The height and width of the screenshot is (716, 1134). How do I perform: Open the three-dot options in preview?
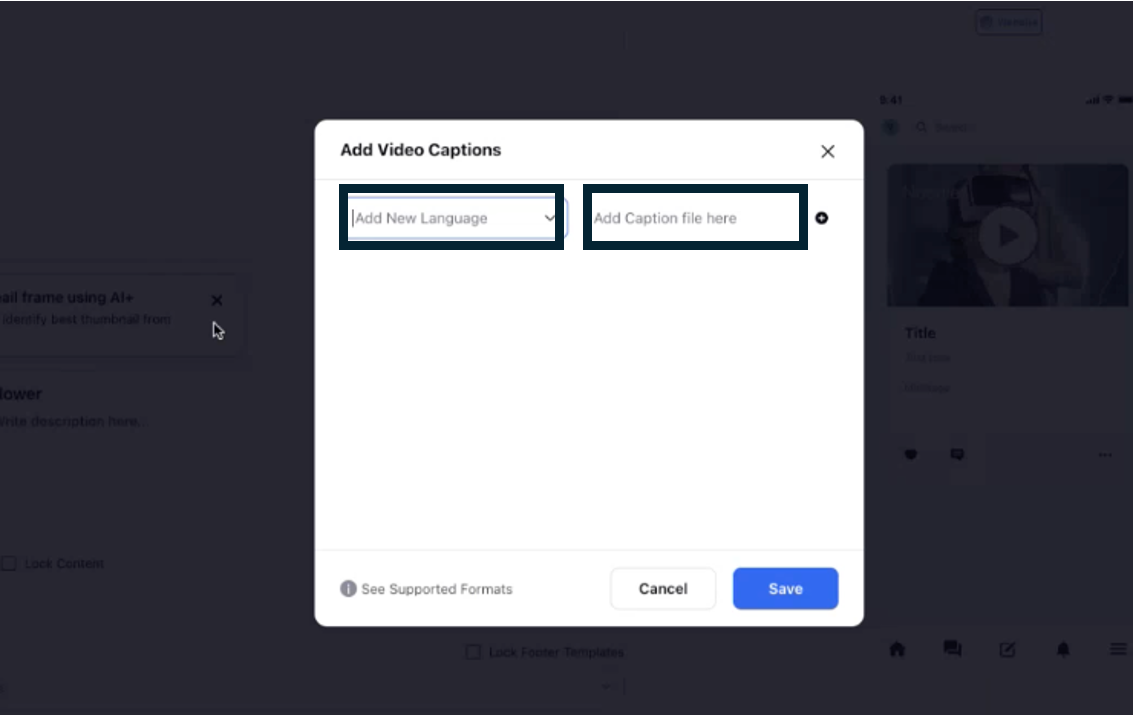[1105, 455]
